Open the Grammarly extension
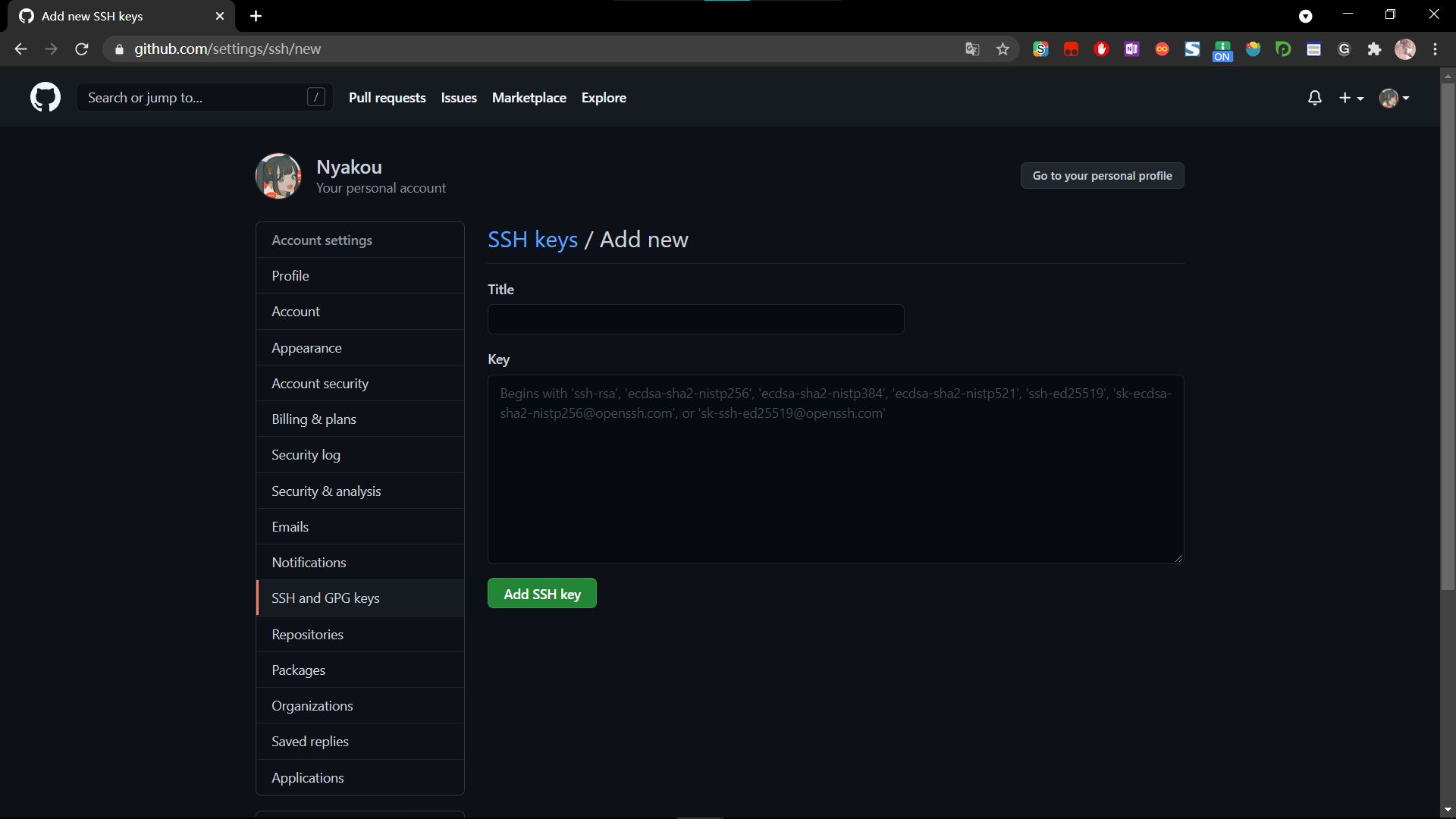Screen dimensions: 1456x819 tap(1344, 49)
